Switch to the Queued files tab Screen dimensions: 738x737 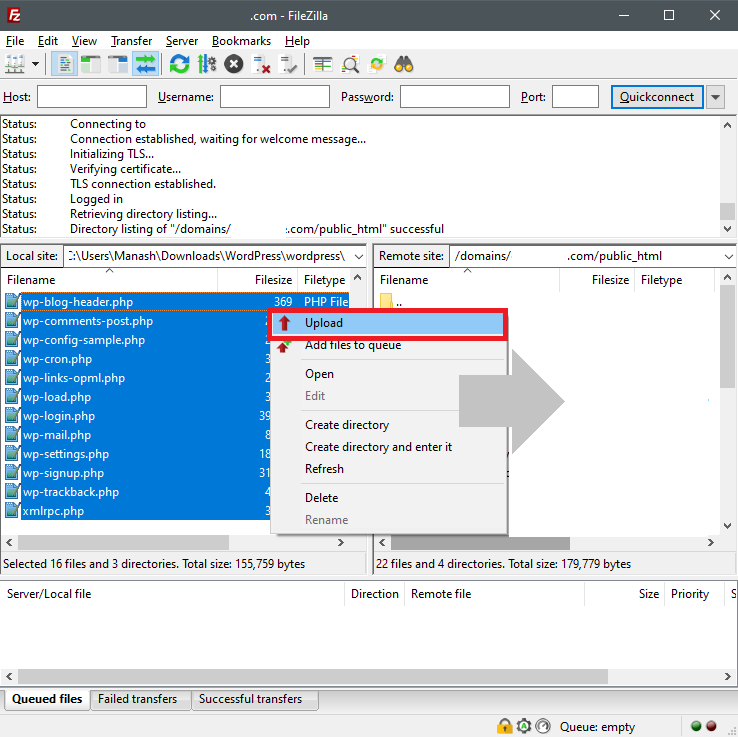[x=47, y=699]
